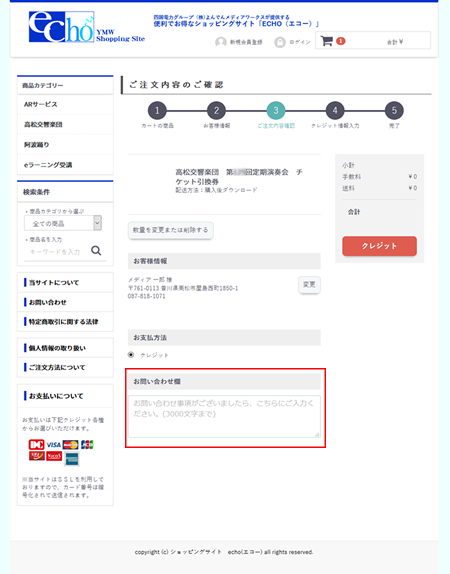Open the 全ての商品 category dropdown
450x574 pixels.
pyautogui.click(x=63, y=223)
